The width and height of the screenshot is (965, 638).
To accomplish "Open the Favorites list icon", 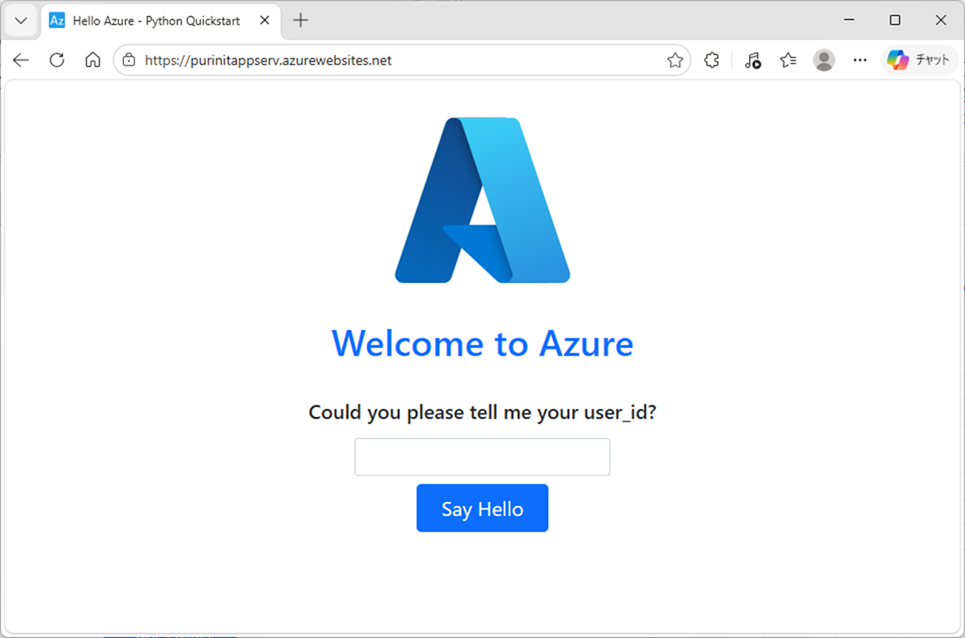I will point(787,60).
